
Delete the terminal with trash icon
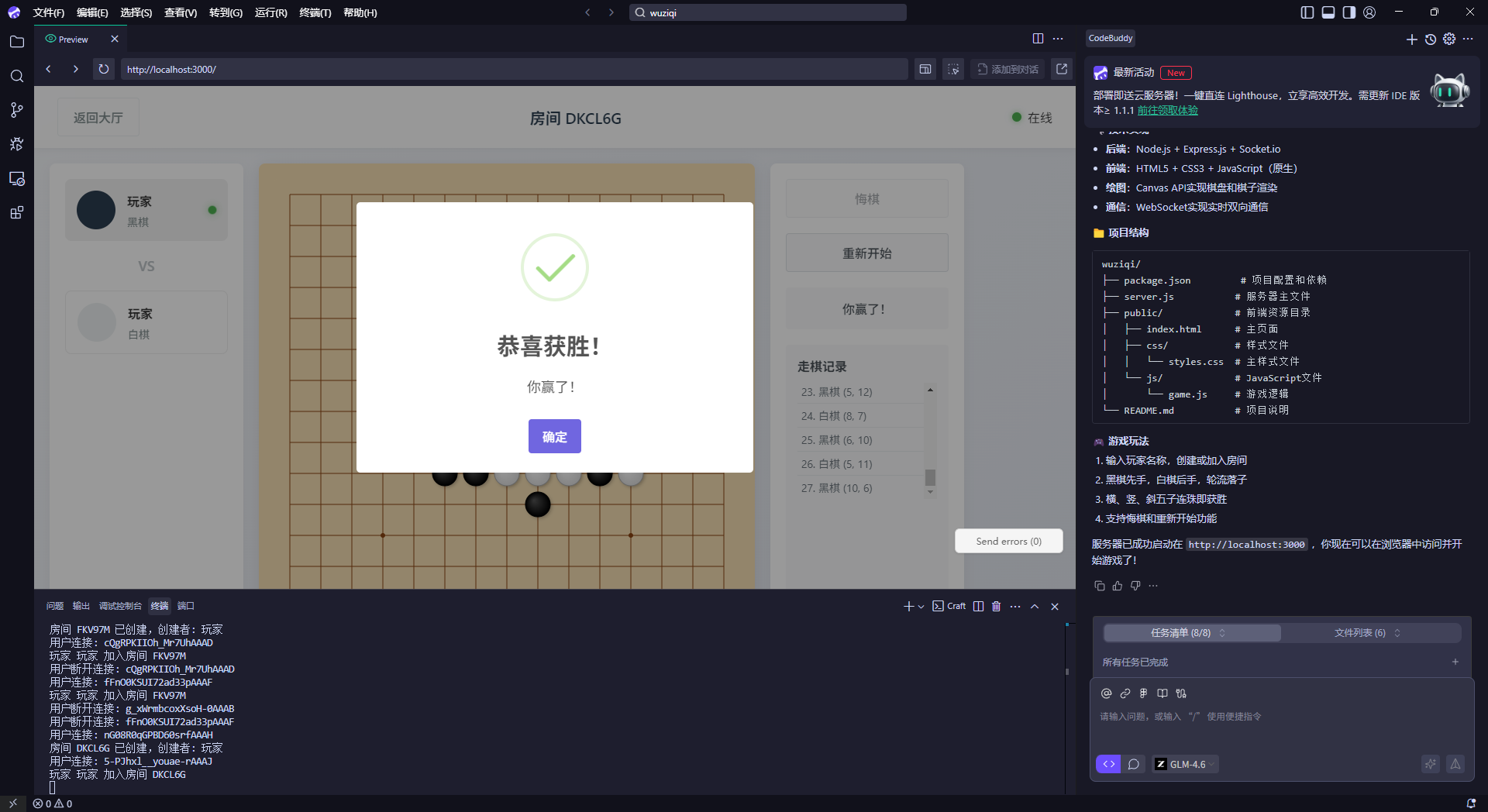pyautogui.click(x=997, y=606)
